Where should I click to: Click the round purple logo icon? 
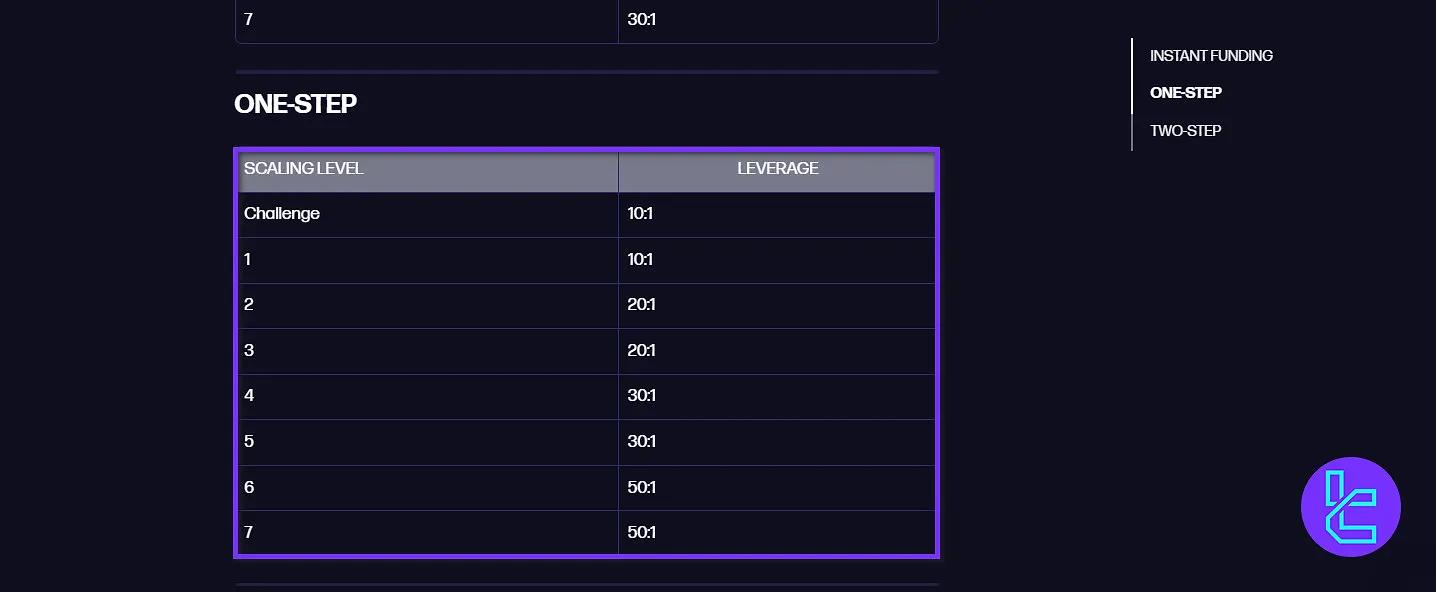1350,507
